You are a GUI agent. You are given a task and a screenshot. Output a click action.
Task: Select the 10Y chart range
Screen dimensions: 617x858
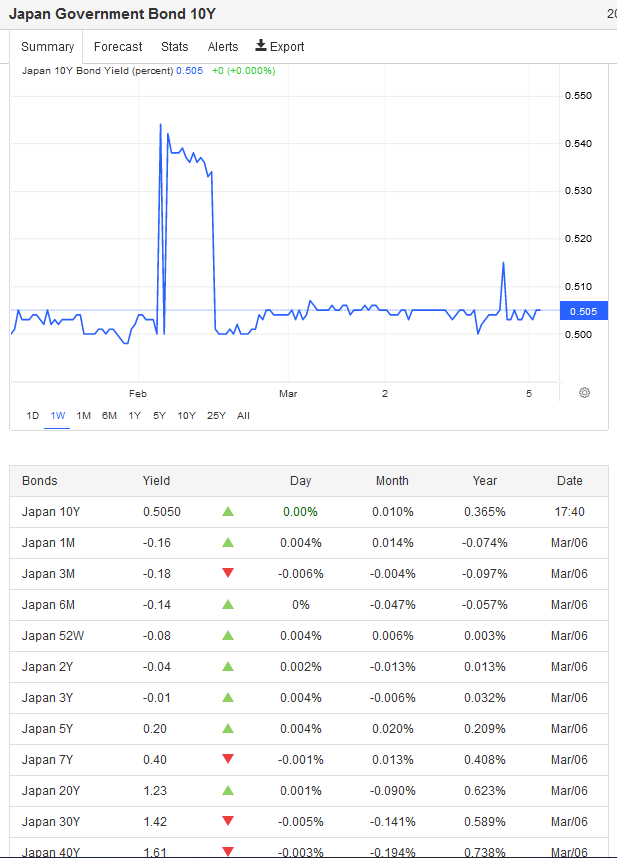click(186, 416)
